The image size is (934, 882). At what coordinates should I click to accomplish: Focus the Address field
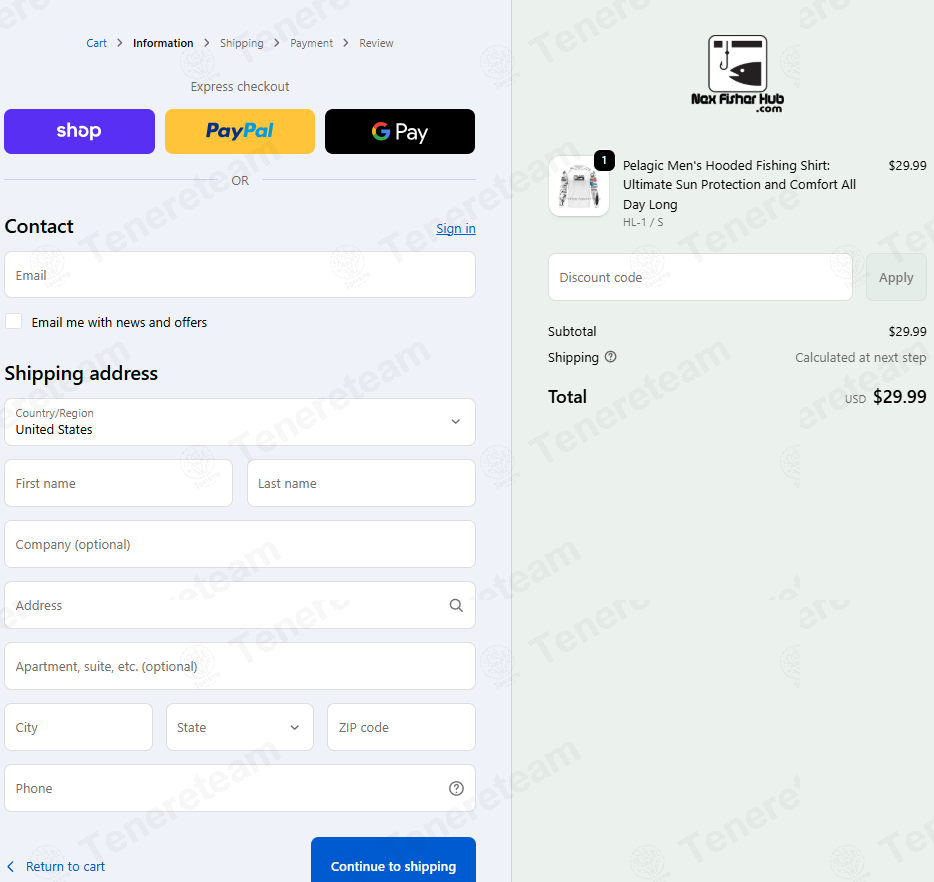(239, 605)
